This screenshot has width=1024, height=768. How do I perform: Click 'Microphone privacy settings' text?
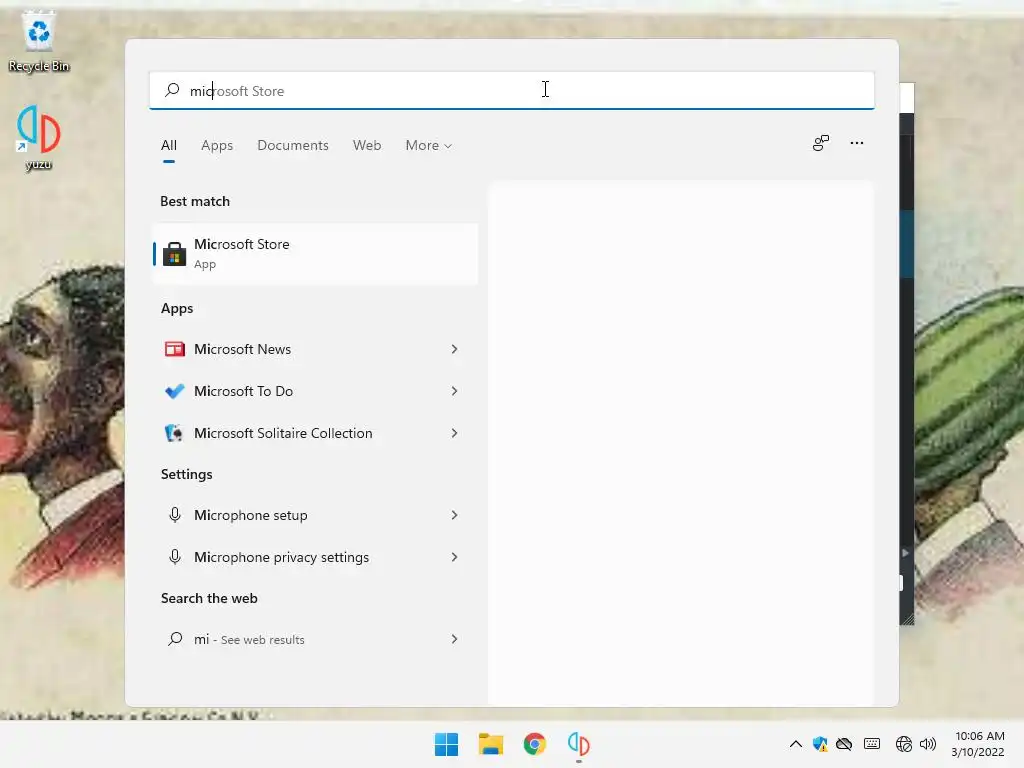(281, 557)
